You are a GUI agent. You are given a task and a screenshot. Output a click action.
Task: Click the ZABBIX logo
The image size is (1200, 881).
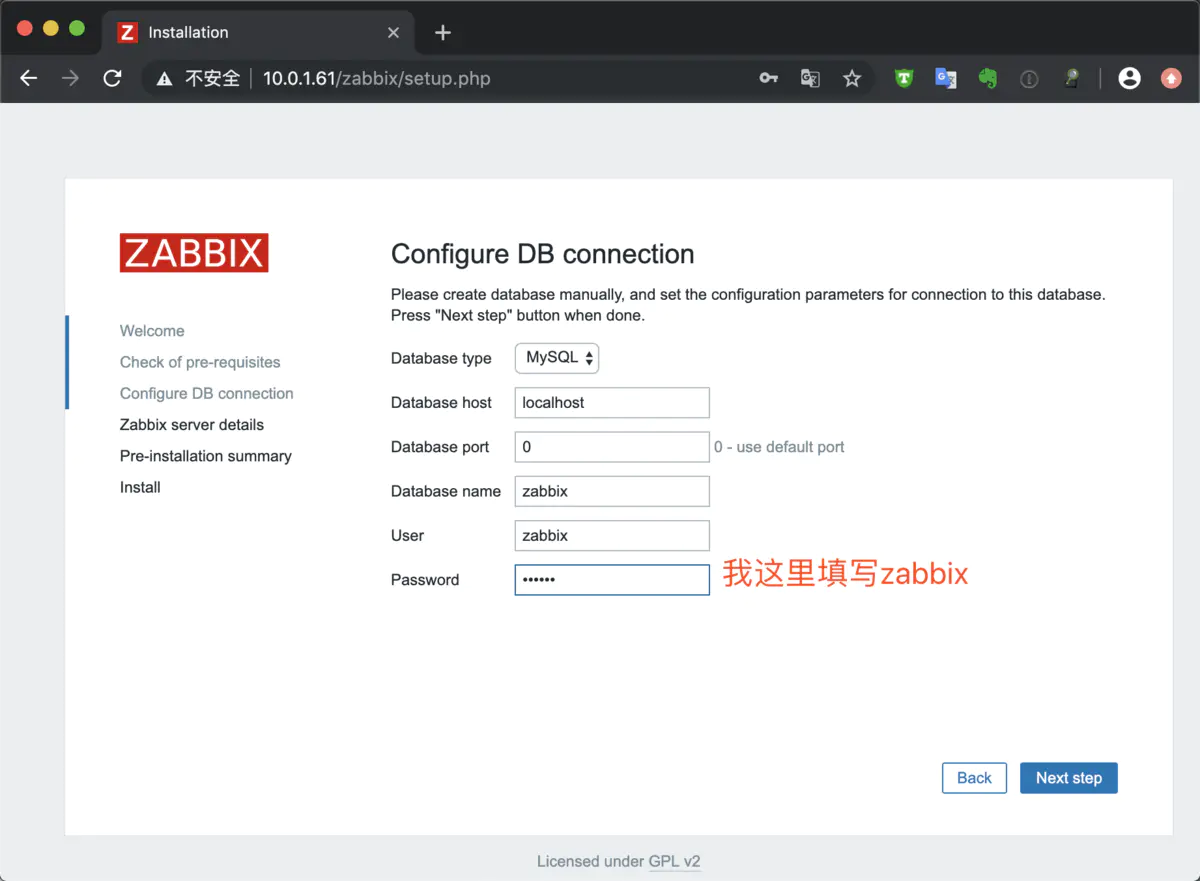tap(194, 253)
